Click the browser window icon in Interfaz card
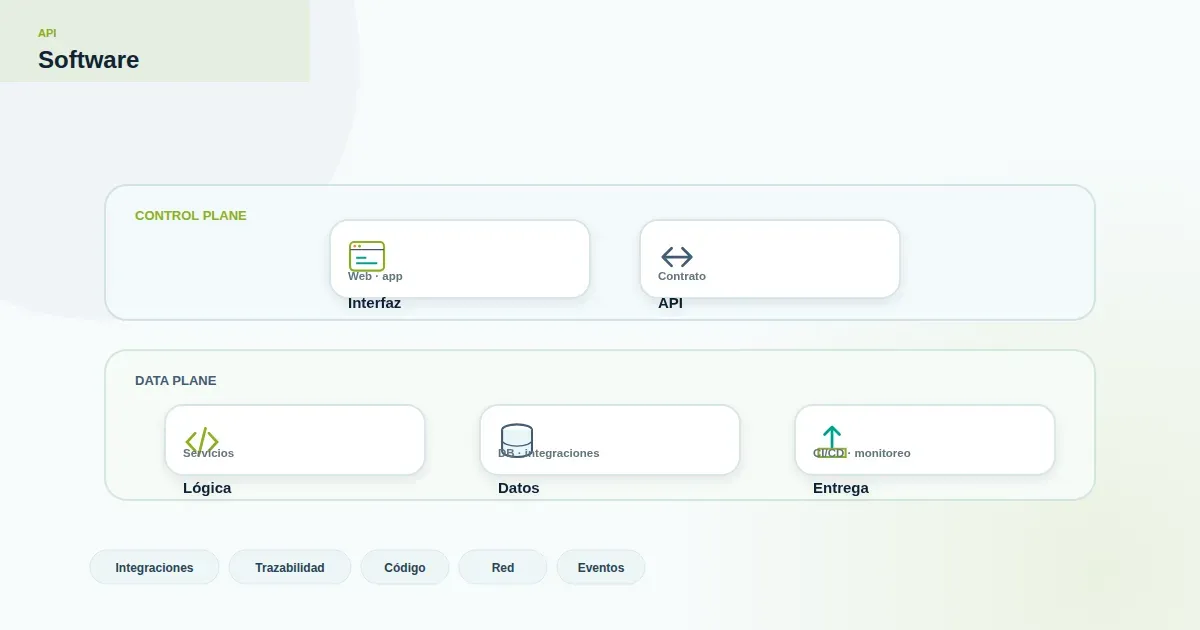The image size is (1200, 630). click(367, 257)
